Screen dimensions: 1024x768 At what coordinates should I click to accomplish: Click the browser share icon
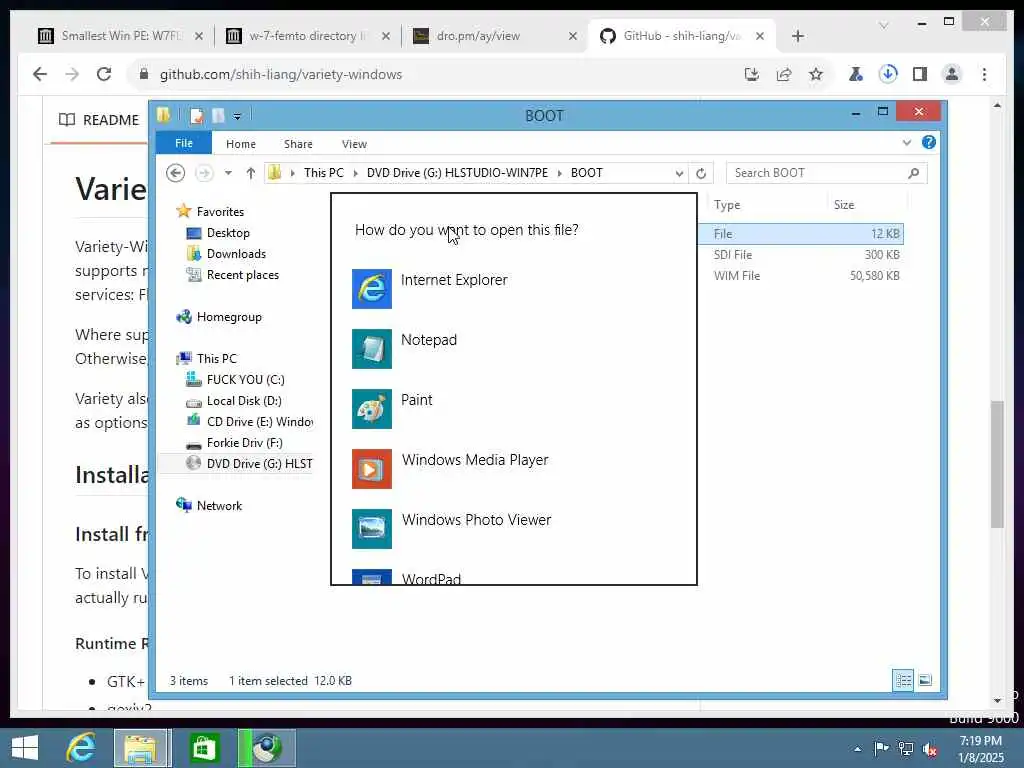click(784, 74)
